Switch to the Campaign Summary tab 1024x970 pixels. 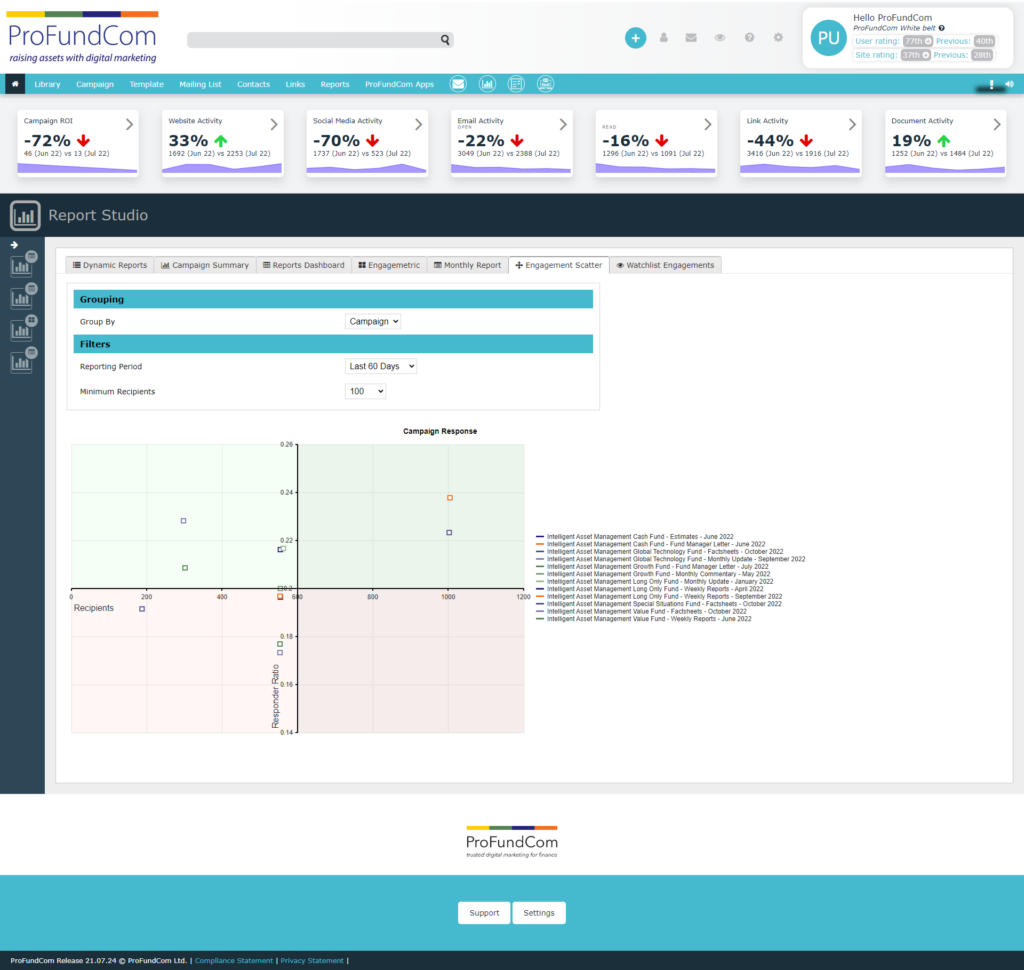tap(204, 265)
